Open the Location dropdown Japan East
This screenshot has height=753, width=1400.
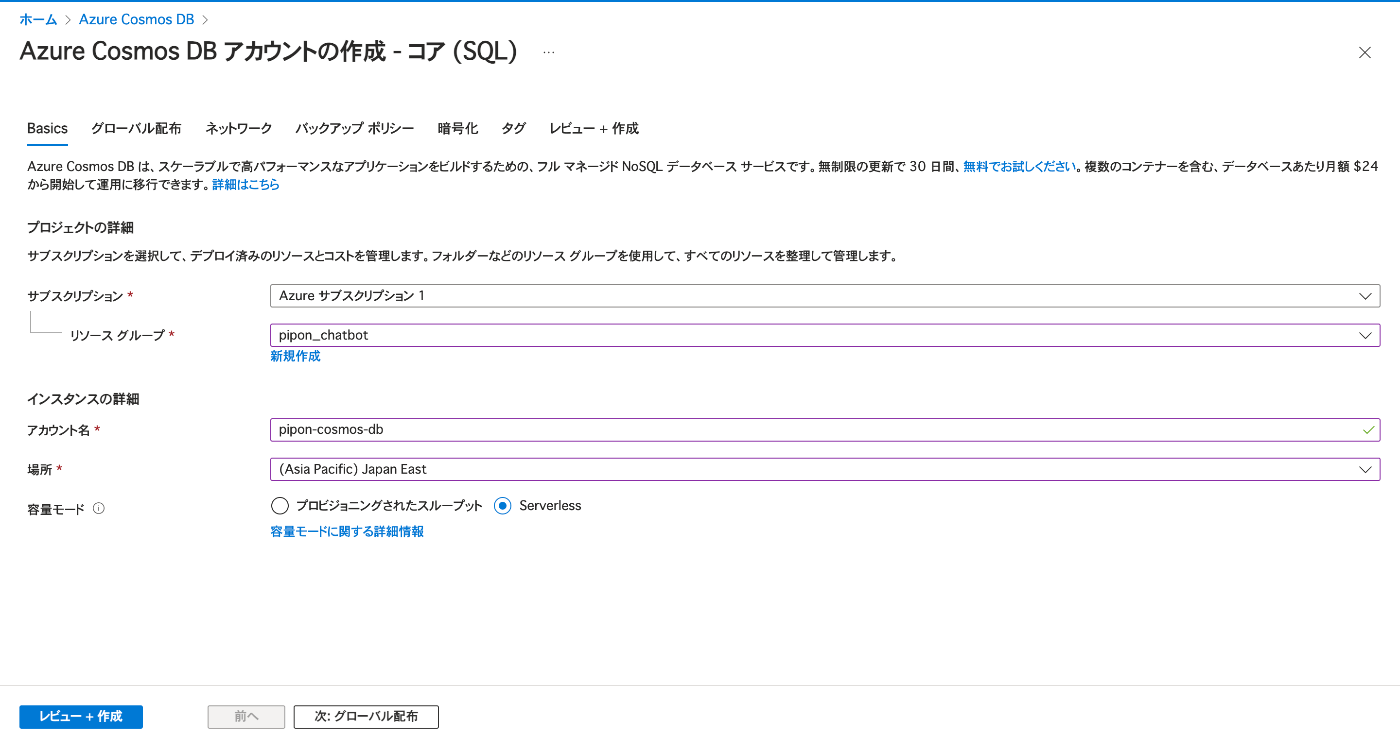point(825,469)
